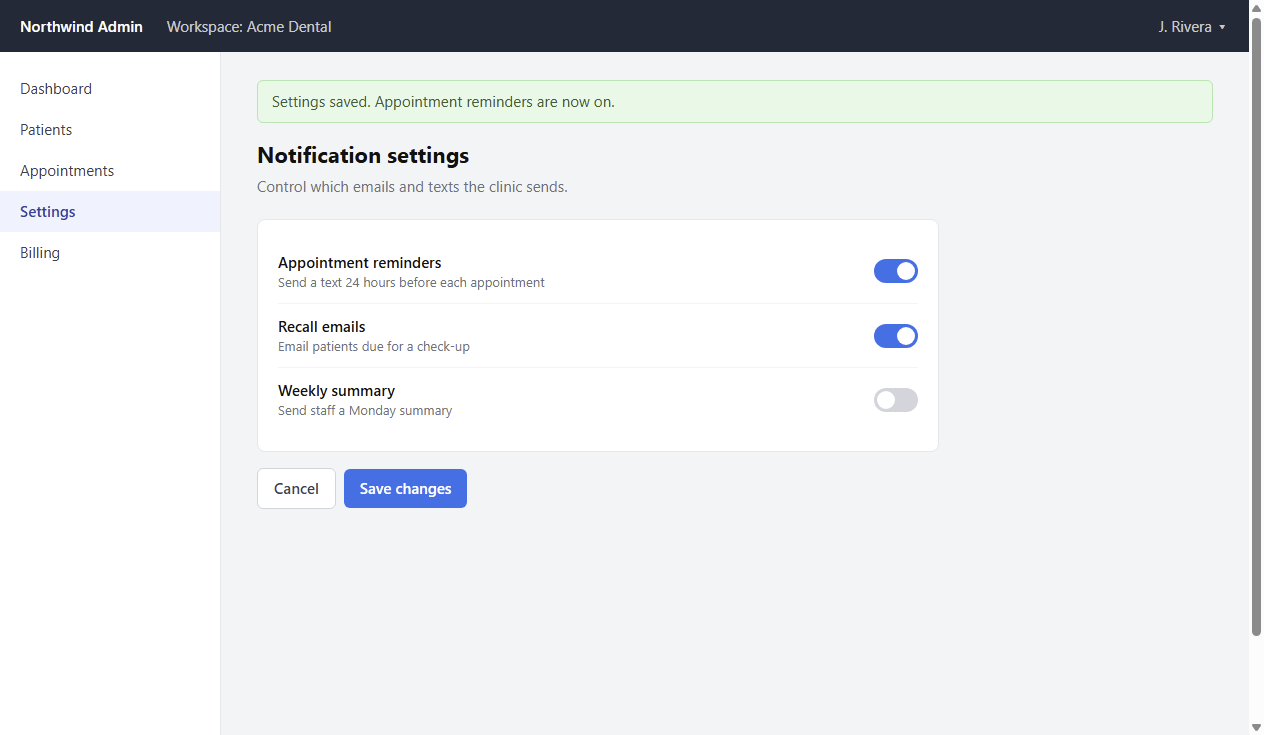Click the page scrollbar down arrow
1264x735 pixels.
click(1256, 727)
